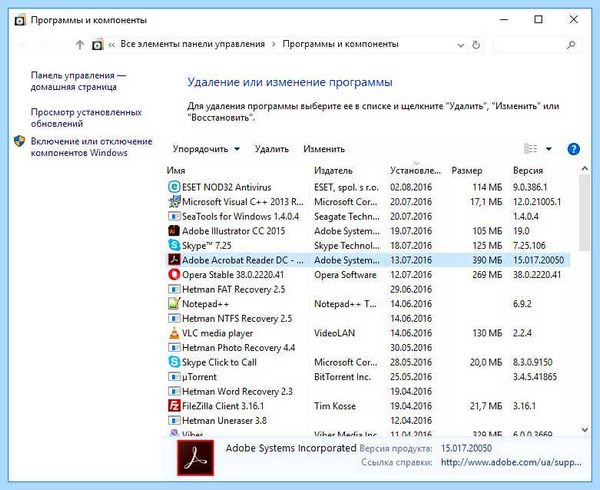Expand the breadcrumb chevron before Все элементы
The width and height of the screenshot is (600, 490).
[111, 45]
